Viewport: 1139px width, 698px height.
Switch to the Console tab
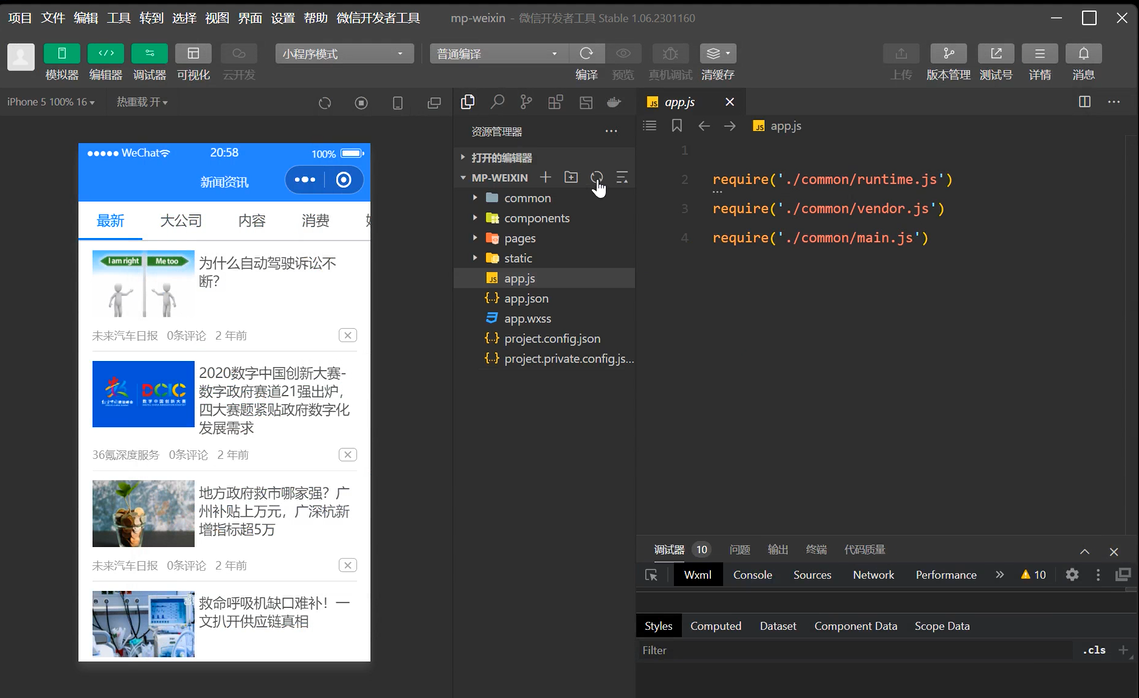pyautogui.click(x=752, y=575)
